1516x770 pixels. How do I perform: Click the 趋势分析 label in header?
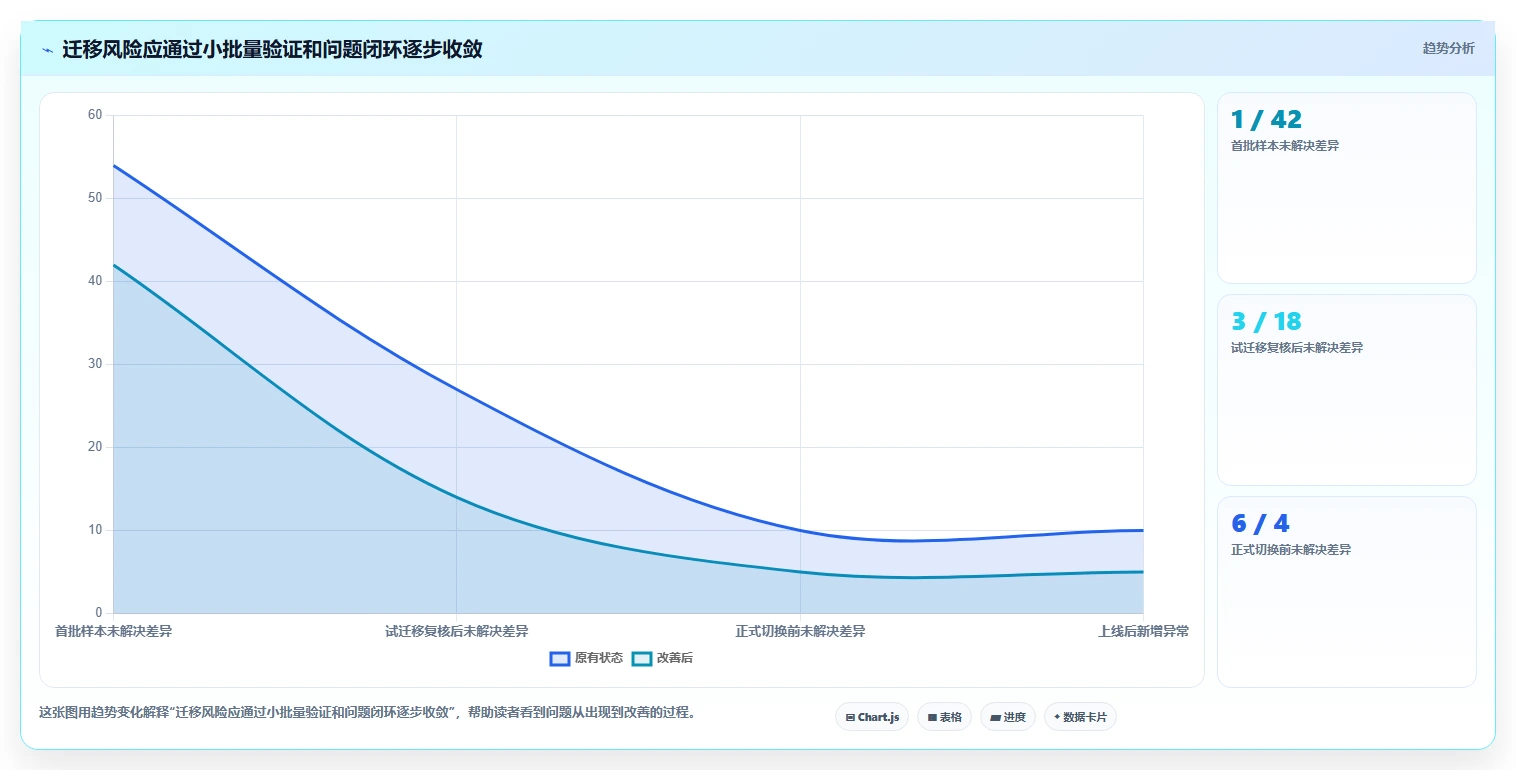[x=1448, y=48]
